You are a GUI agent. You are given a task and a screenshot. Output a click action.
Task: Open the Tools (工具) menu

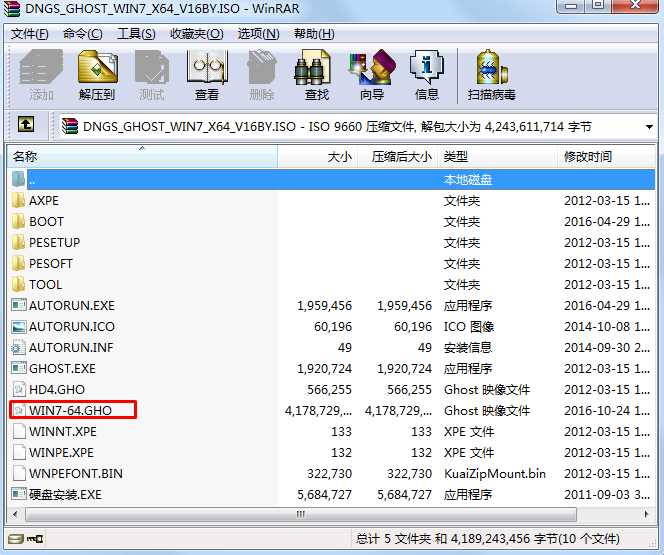(x=136, y=34)
